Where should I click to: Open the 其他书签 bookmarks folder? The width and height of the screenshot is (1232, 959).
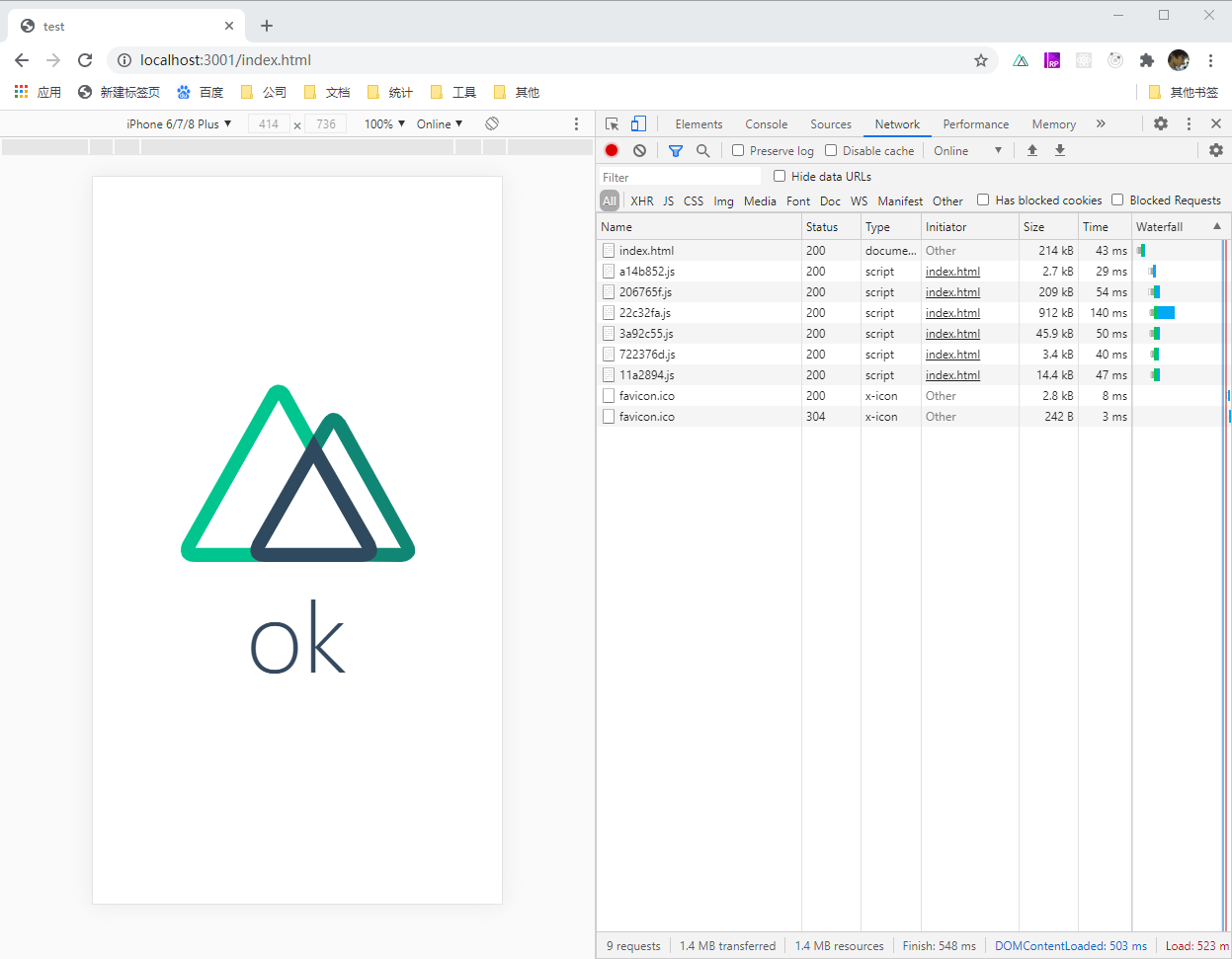[1184, 92]
